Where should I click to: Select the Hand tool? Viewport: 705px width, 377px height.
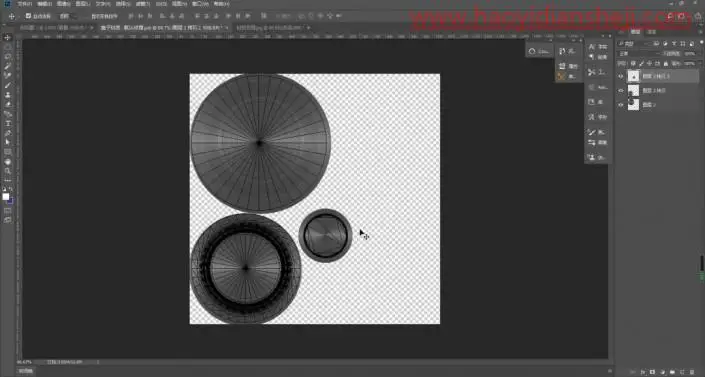(8, 162)
